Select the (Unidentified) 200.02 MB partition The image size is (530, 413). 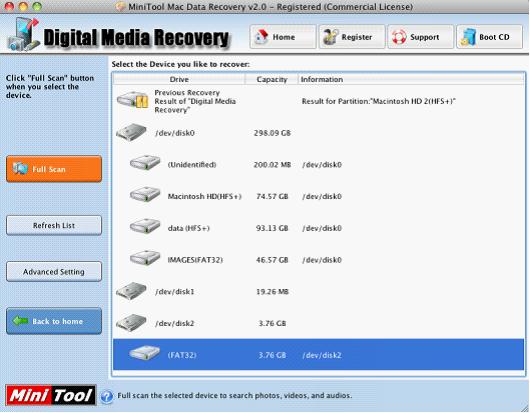318,165
